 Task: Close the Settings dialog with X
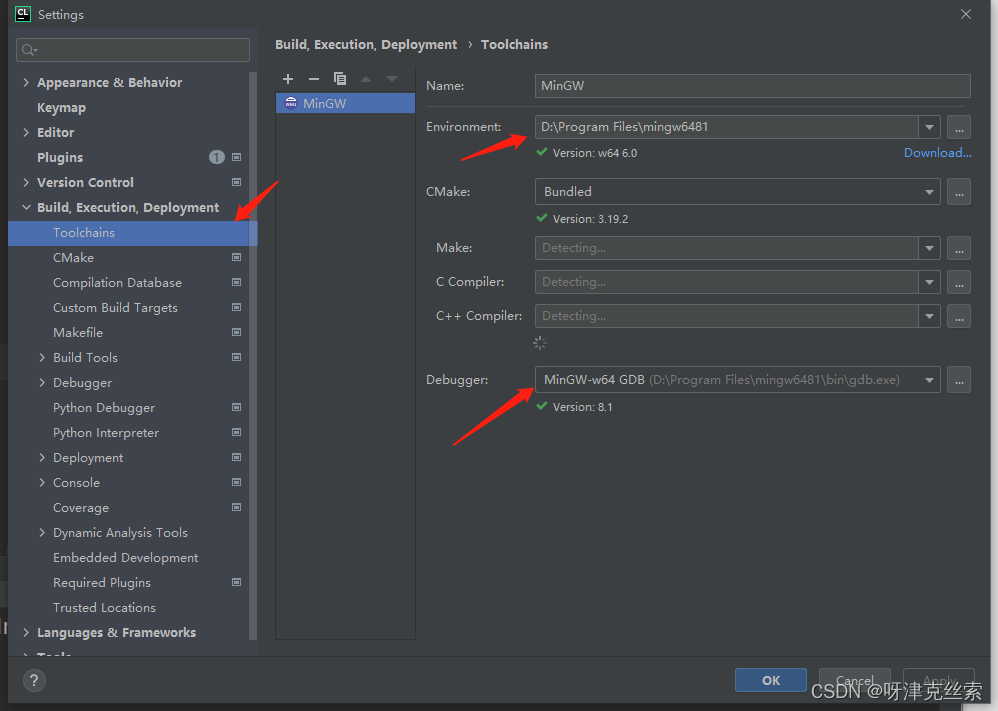click(966, 14)
